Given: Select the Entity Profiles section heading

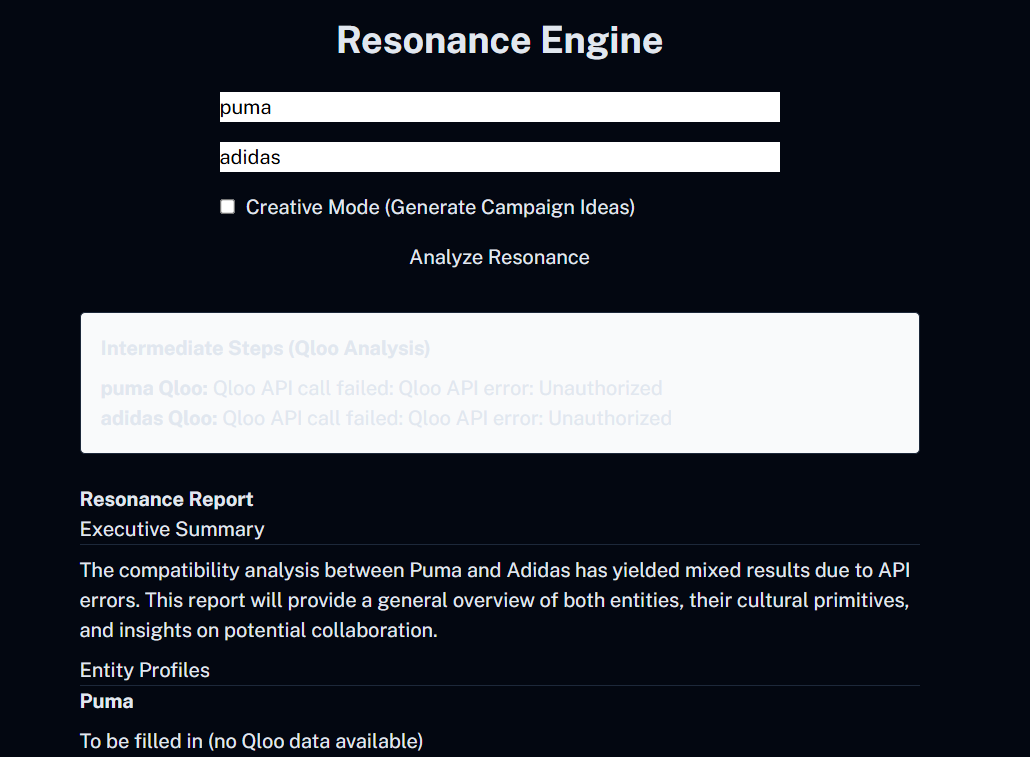Looking at the screenshot, I should tap(145, 670).
